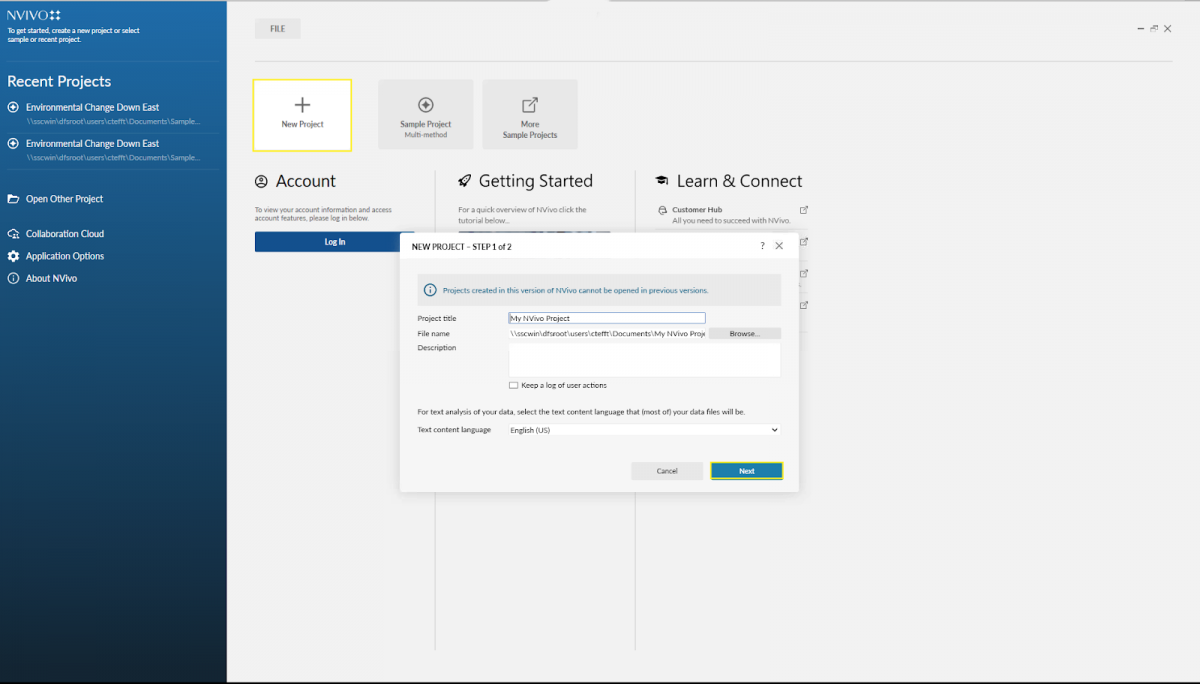Open Customer Hub external link icon
The width and height of the screenshot is (1200, 684).
point(803,207)
